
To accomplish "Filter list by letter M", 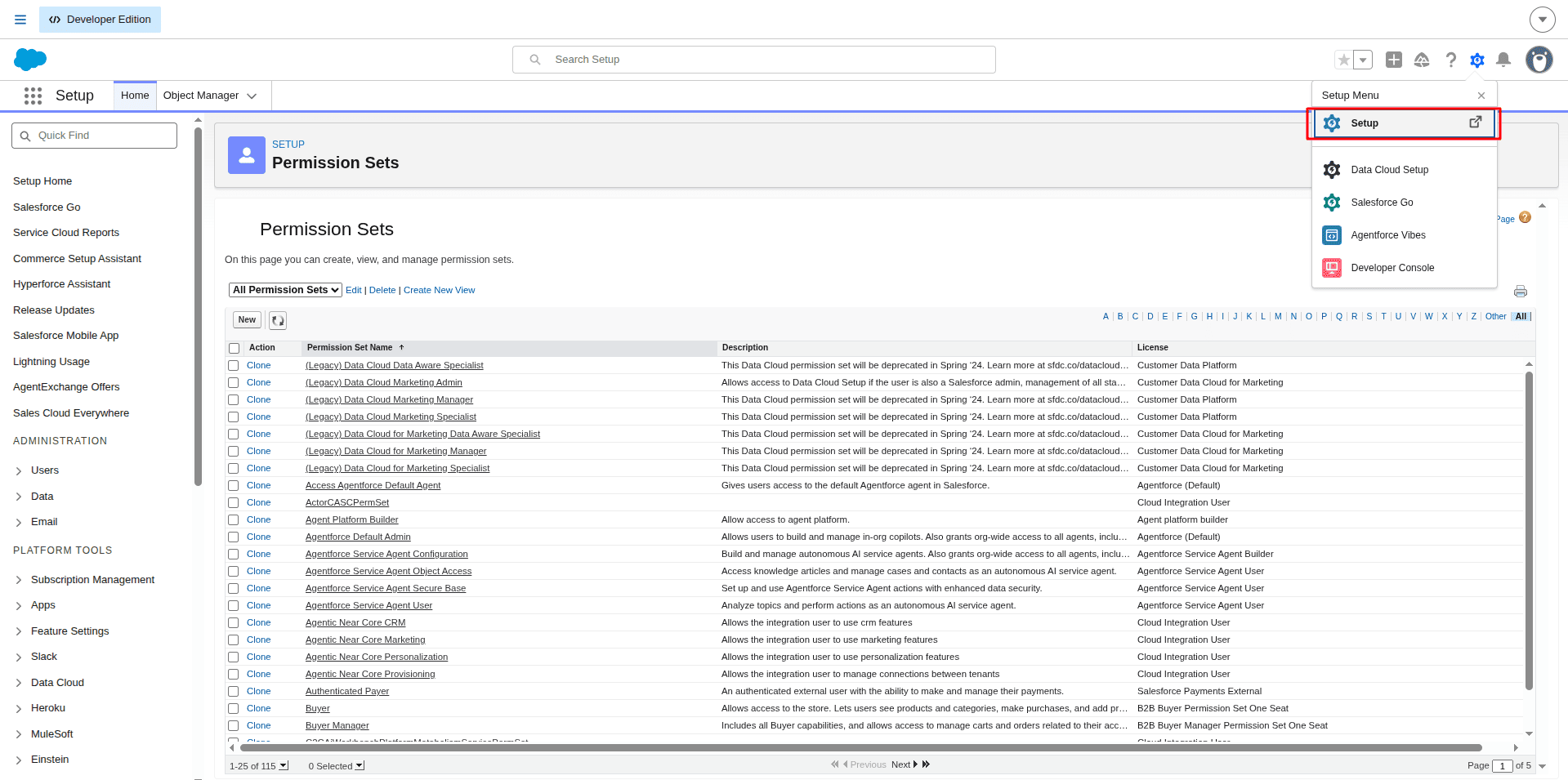I will click(1278, 317).
